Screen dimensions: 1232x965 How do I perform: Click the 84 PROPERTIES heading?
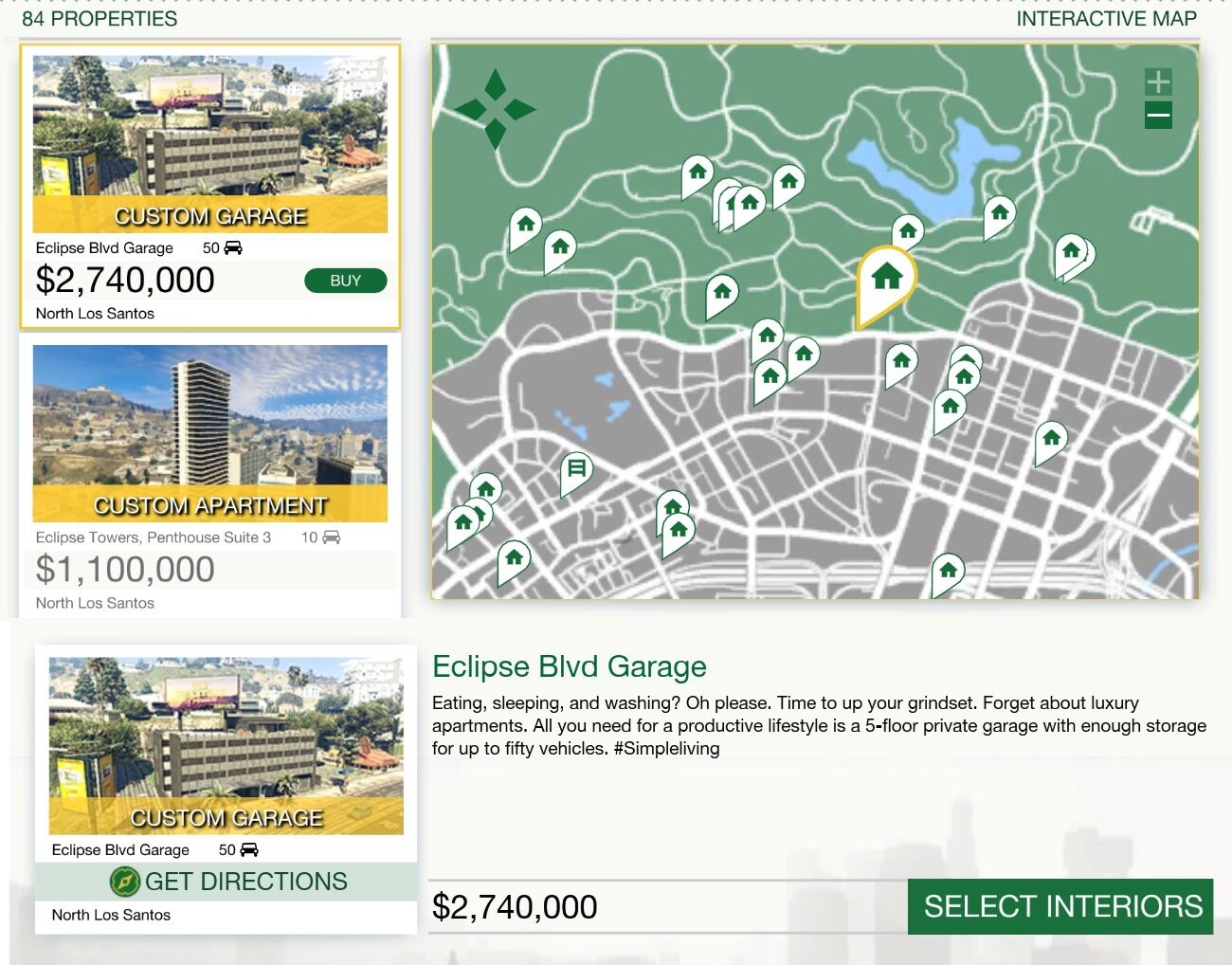[x=100, y=18]
